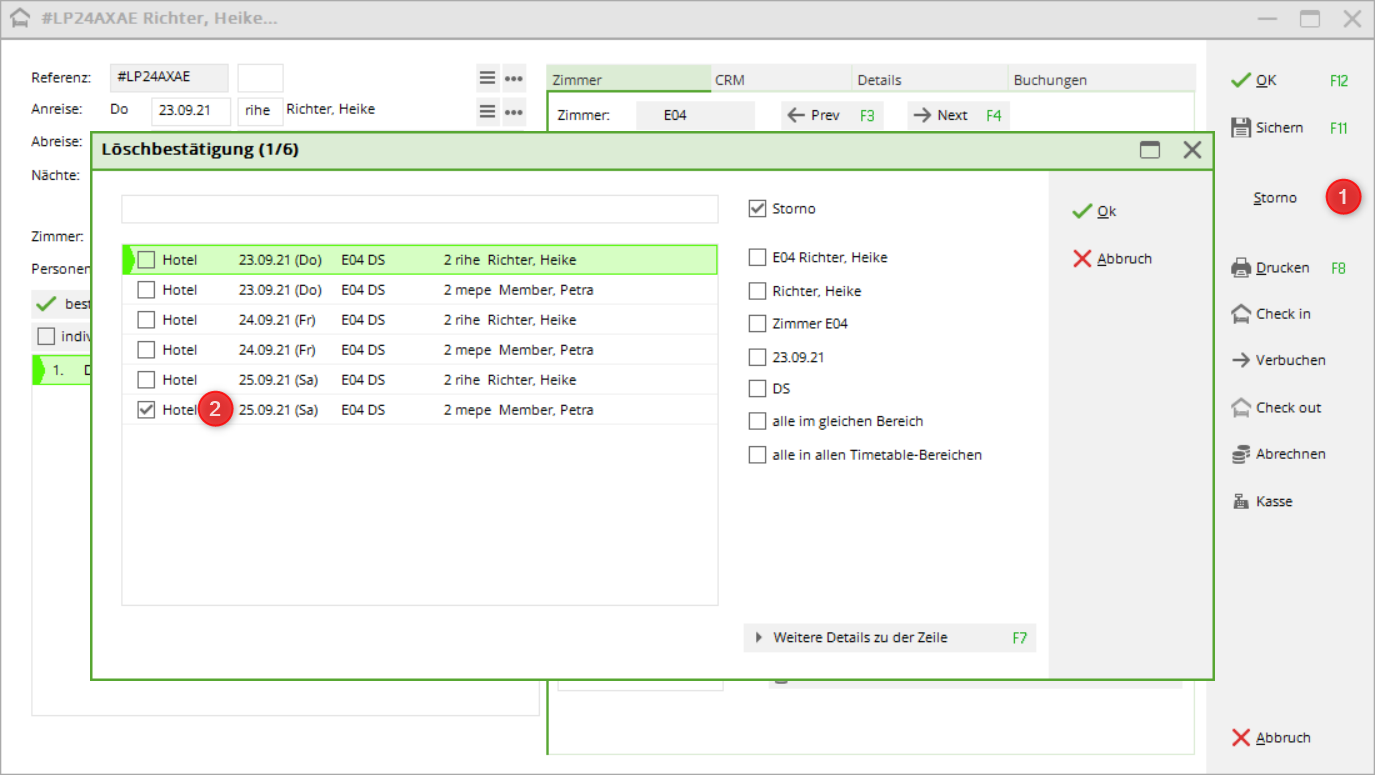Open the three-dots menu next to Referenz
This screenshot has width=1375, height=775.
(514, 78)
